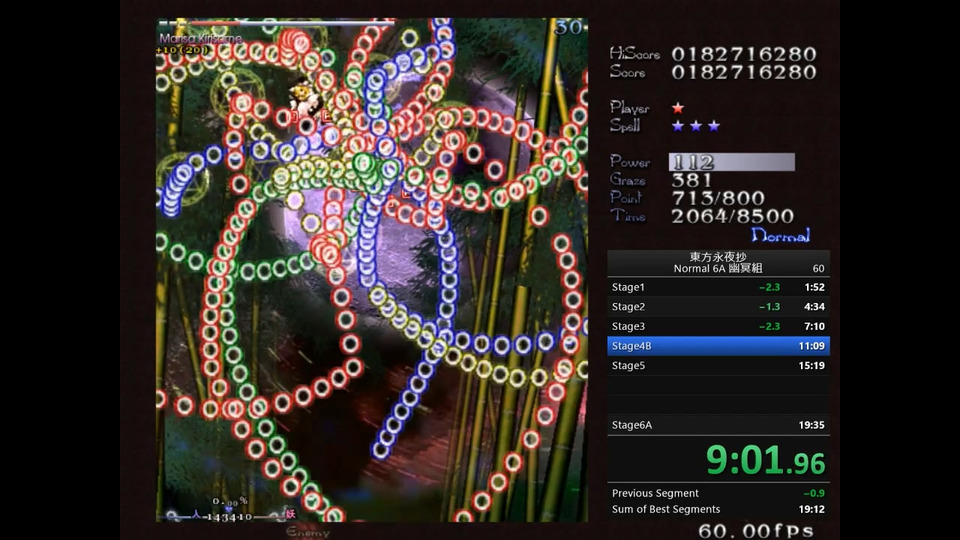This screenshot has width=960, height=540.
Task: Click the Player label
Action: (629, 108)
